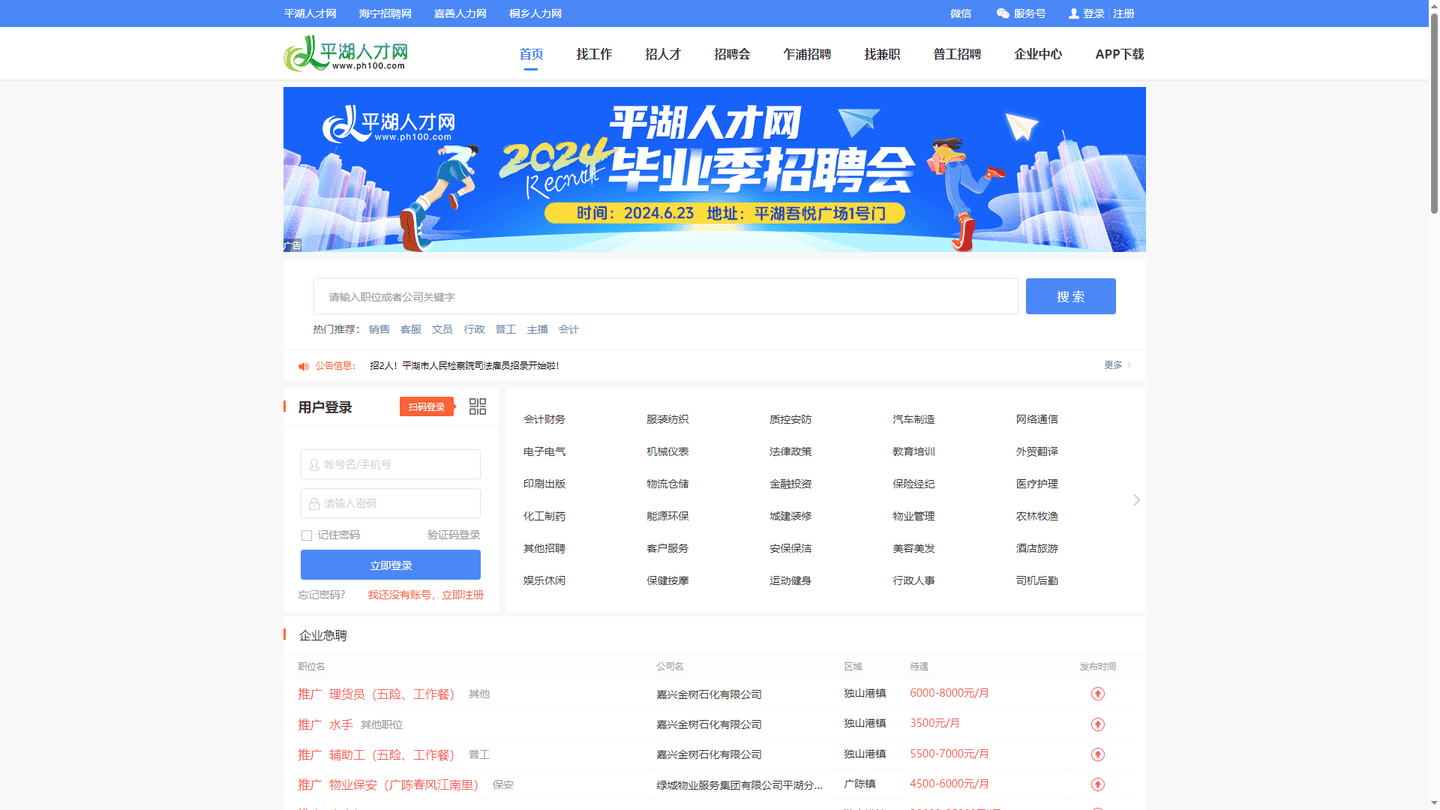The height and width of the screenshot is (810, 1440).
Task: Open the 人民检察院 announcement link
Action: tap(464, 366)
